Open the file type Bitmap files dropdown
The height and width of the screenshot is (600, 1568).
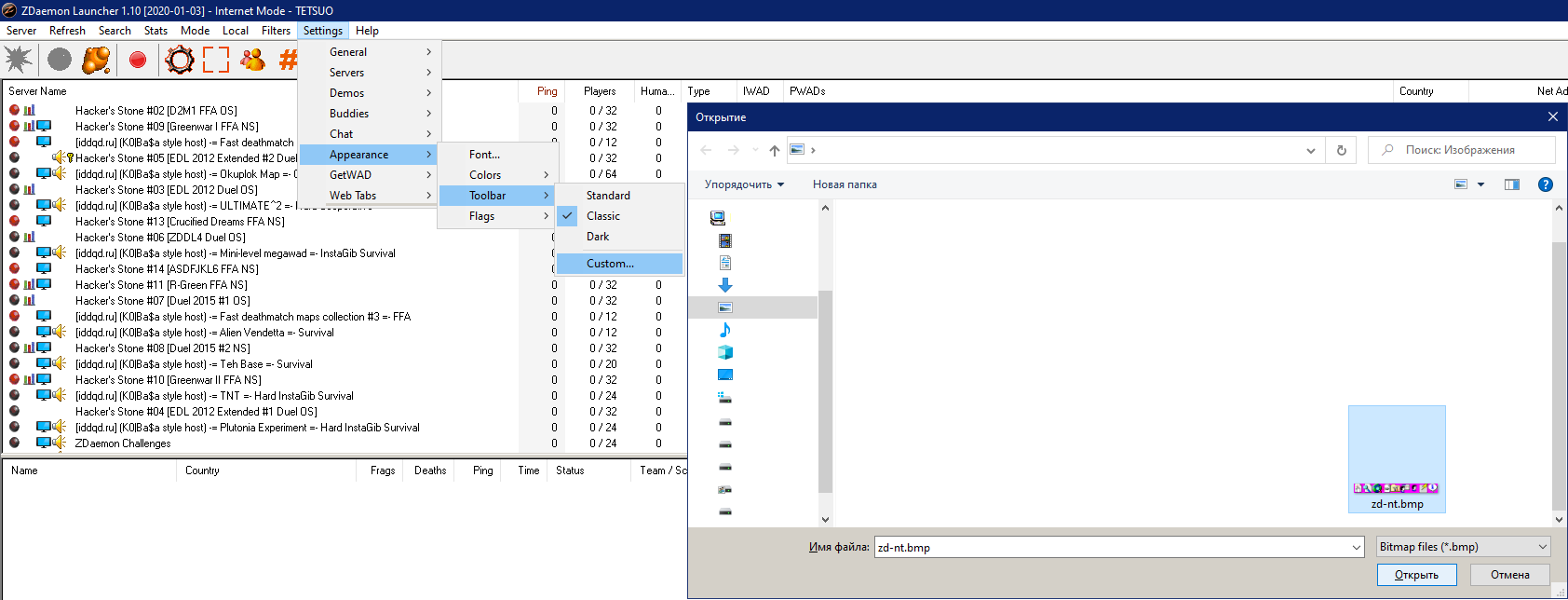click(x=1464, y=547)
